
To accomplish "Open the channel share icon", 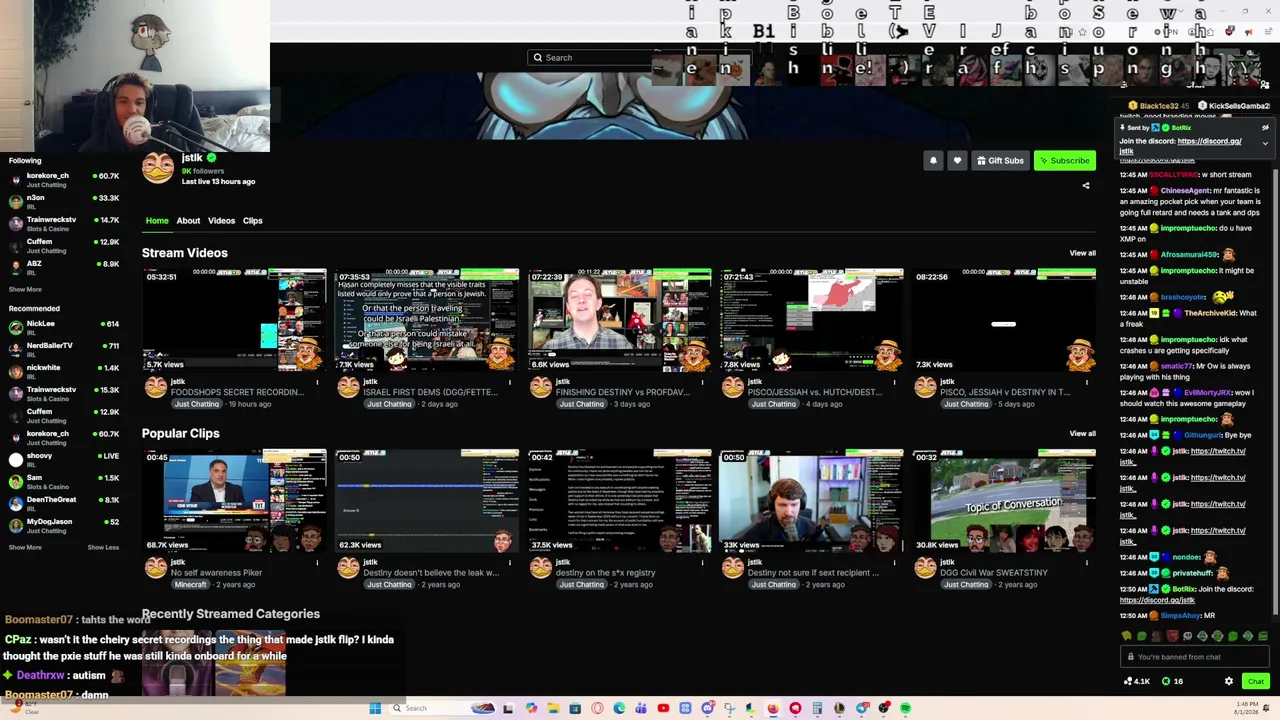I will tap(1086, 185).
